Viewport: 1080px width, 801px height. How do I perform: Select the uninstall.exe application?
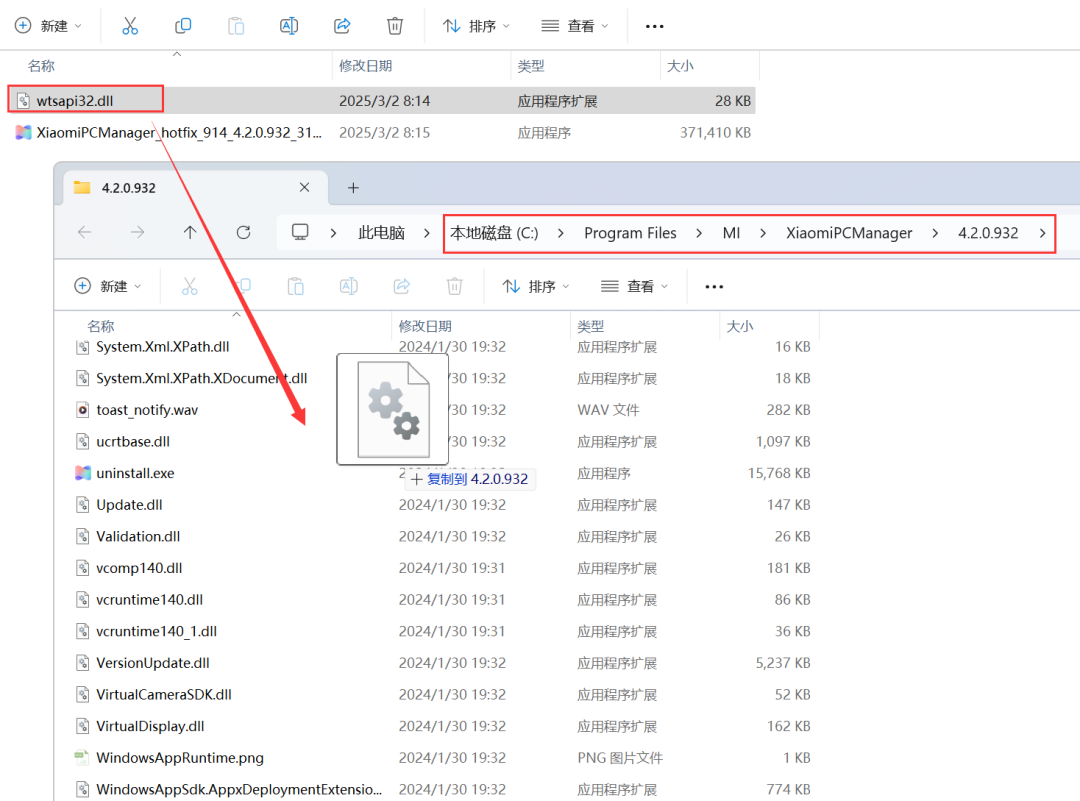(135, 473)
